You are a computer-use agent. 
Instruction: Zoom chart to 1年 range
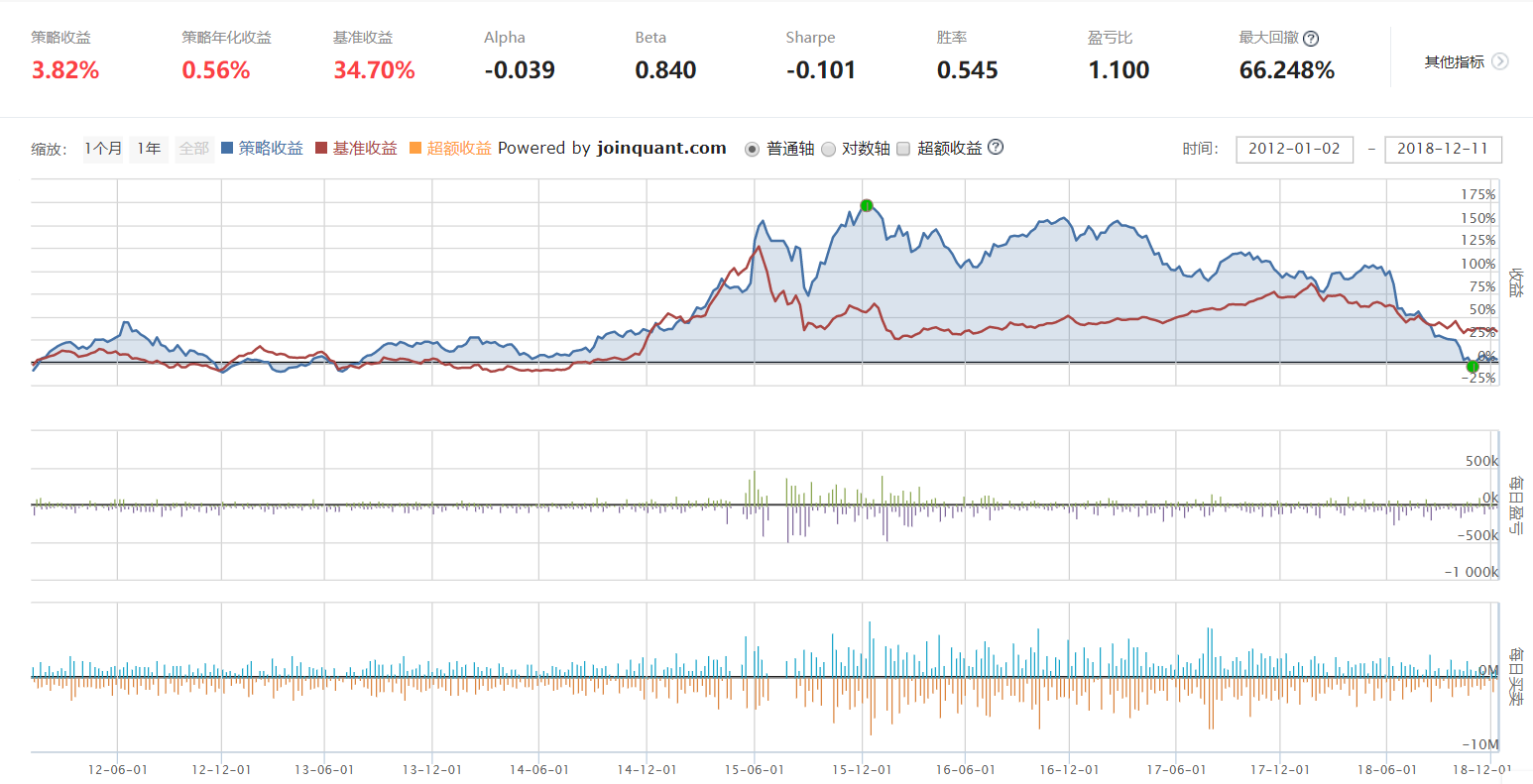[149, 149]
